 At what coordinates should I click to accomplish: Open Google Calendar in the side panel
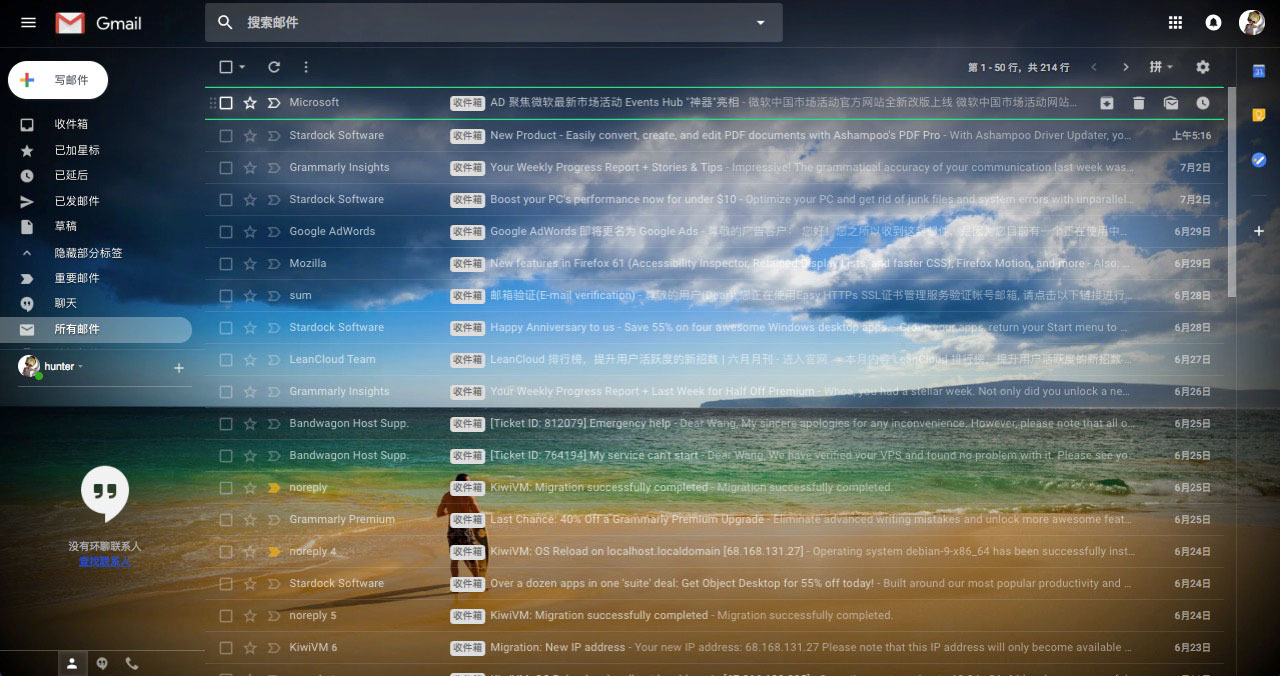click(x=1259, y=71)
